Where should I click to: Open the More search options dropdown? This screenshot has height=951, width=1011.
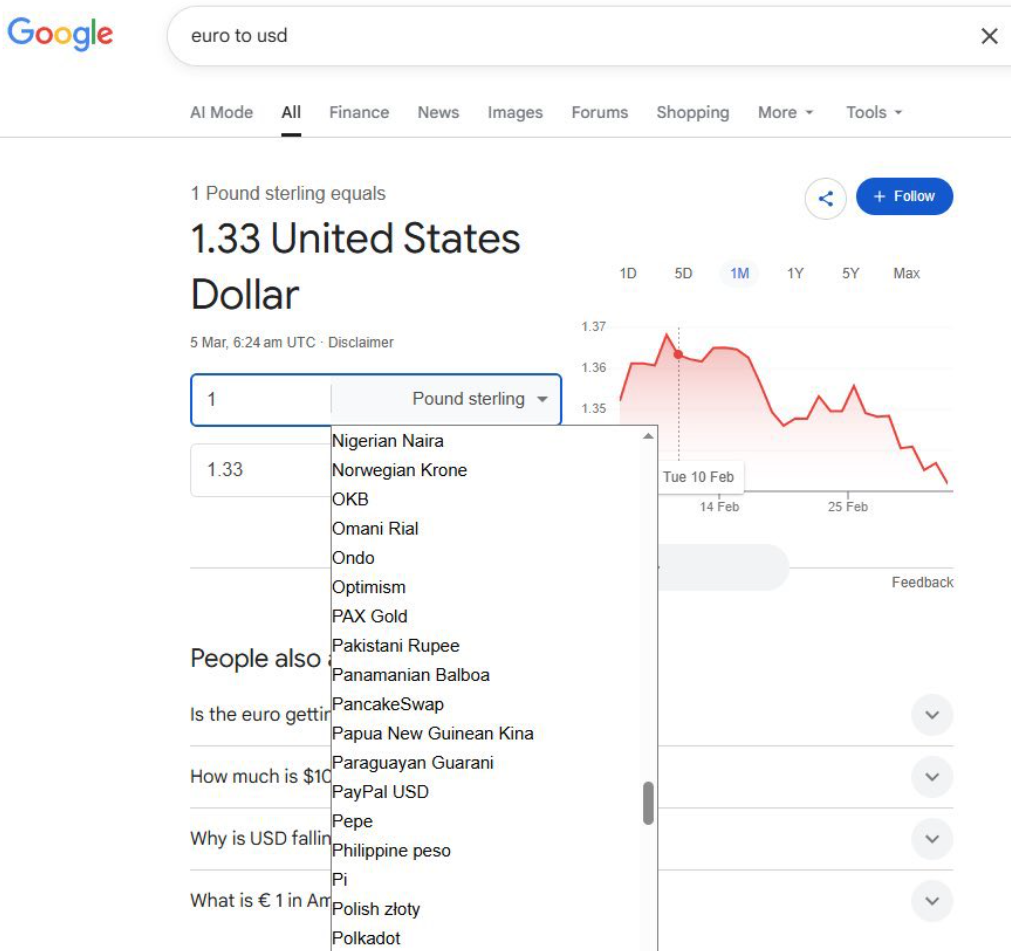tap(785, 113)
